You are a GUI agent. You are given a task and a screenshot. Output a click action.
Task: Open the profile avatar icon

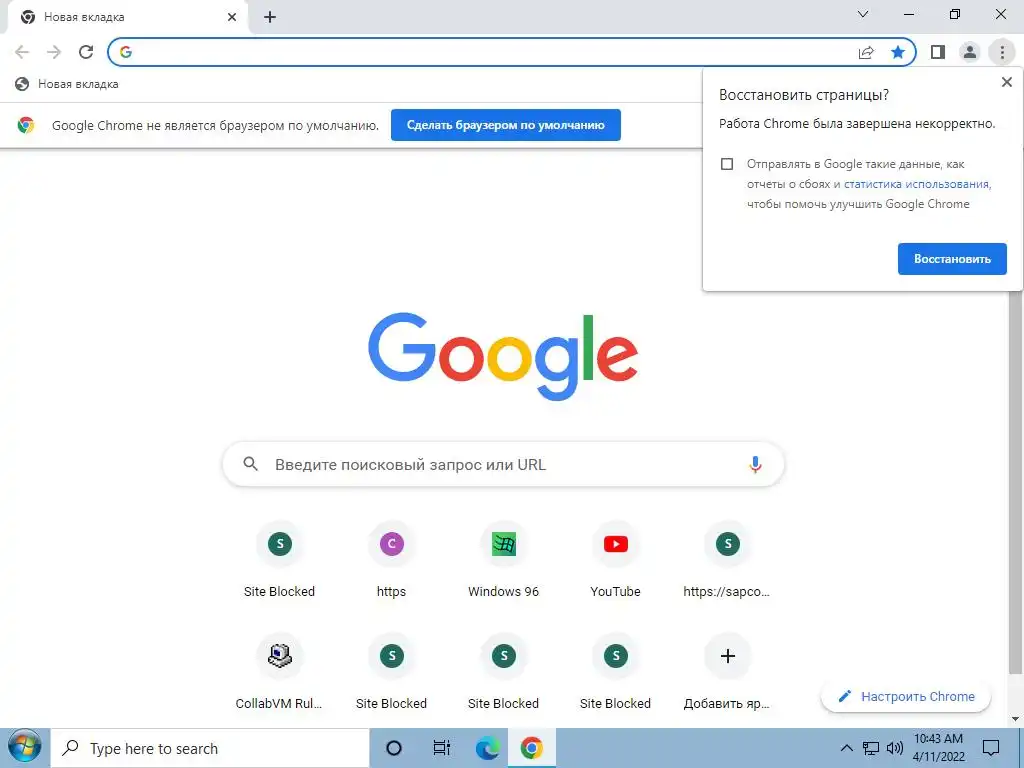pyautogui.click(x=970, y=52)
